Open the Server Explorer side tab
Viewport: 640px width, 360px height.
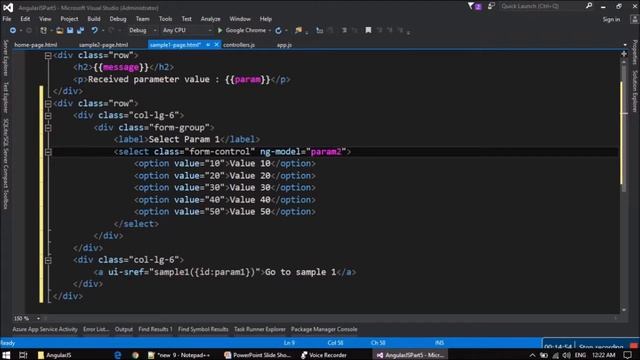tap(5, 58)
